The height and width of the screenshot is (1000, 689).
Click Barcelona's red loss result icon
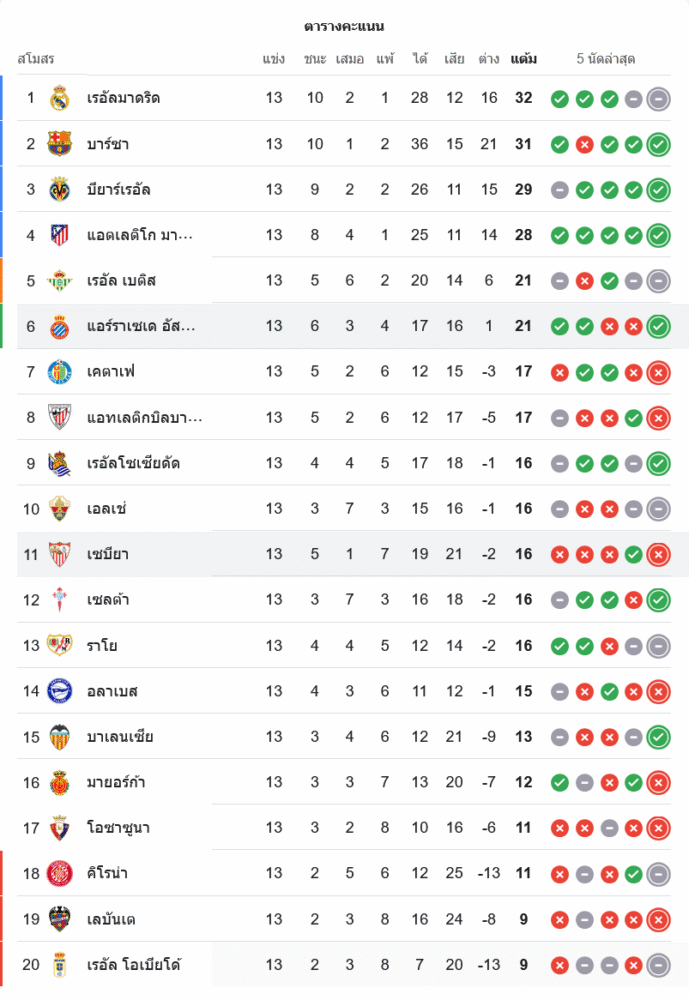coord(585,145)
